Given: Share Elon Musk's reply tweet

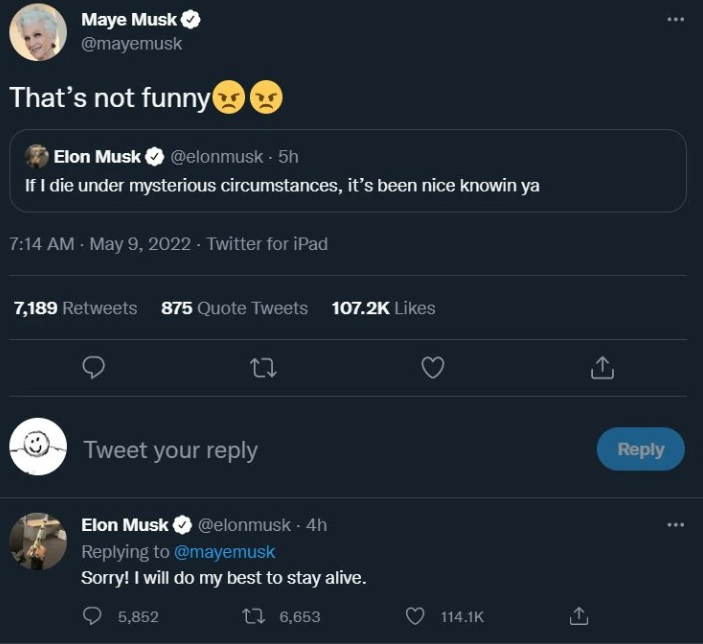Looking at the screenshot, I should pyautogui.click(x=577, y=617).
